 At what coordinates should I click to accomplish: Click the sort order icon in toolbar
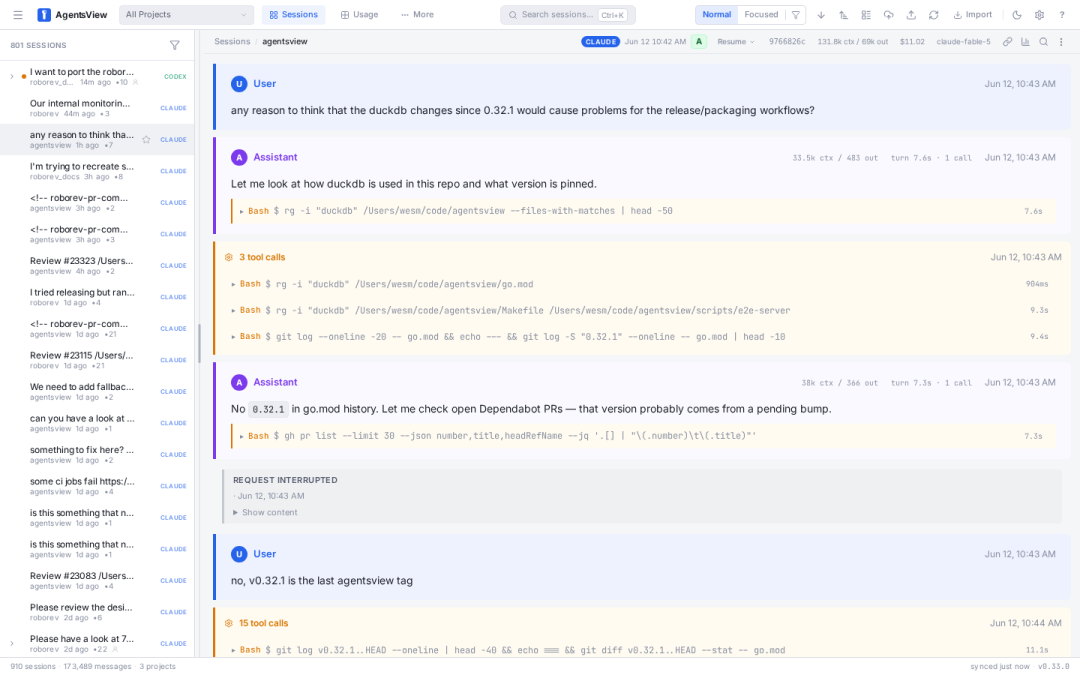tap(844, 14)
